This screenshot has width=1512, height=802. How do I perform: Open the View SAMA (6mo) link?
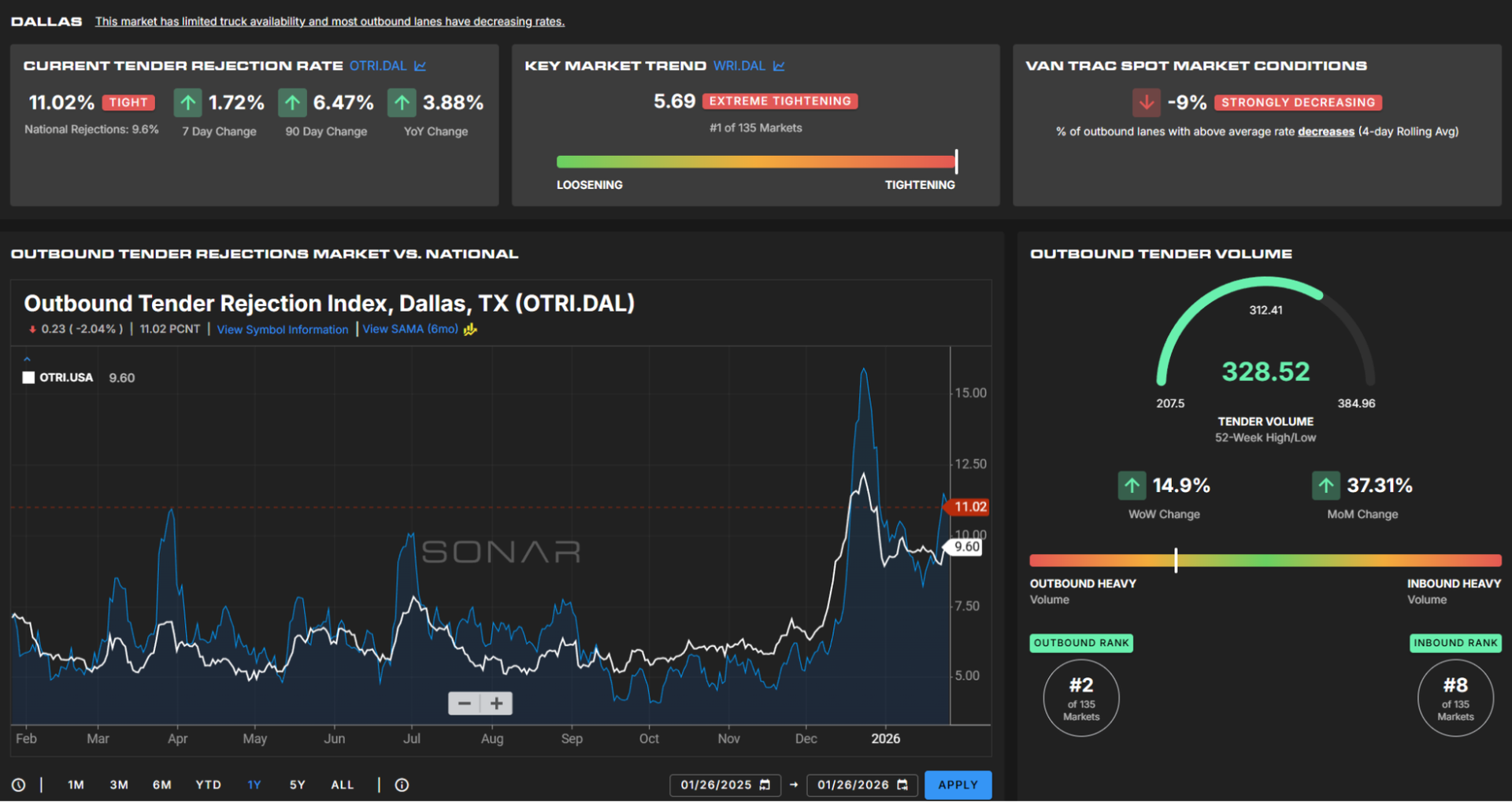pos(409,329)
